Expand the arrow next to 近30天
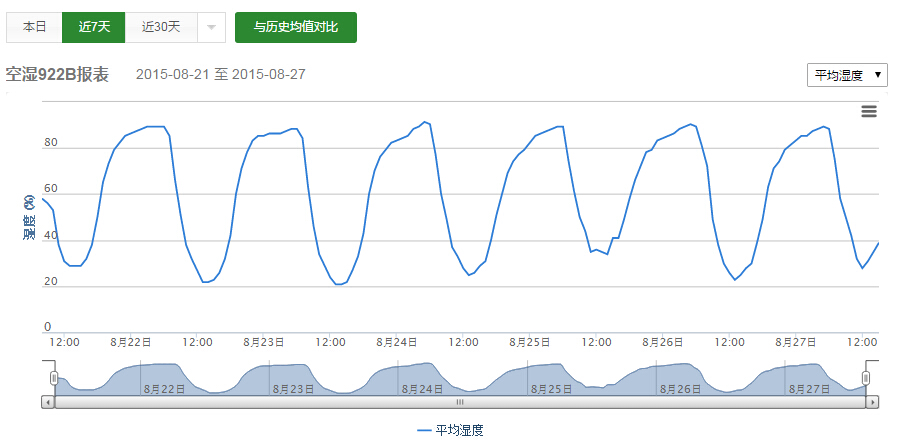This screenshot has height=448, width=900. [x=211, y=28]
